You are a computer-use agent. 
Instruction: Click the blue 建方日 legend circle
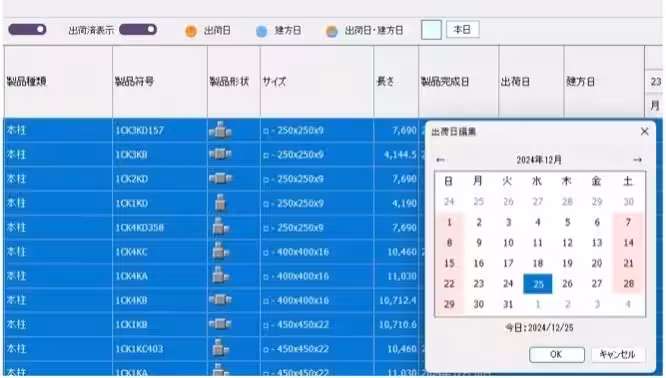pyautogui.click(x=262, y=31)
